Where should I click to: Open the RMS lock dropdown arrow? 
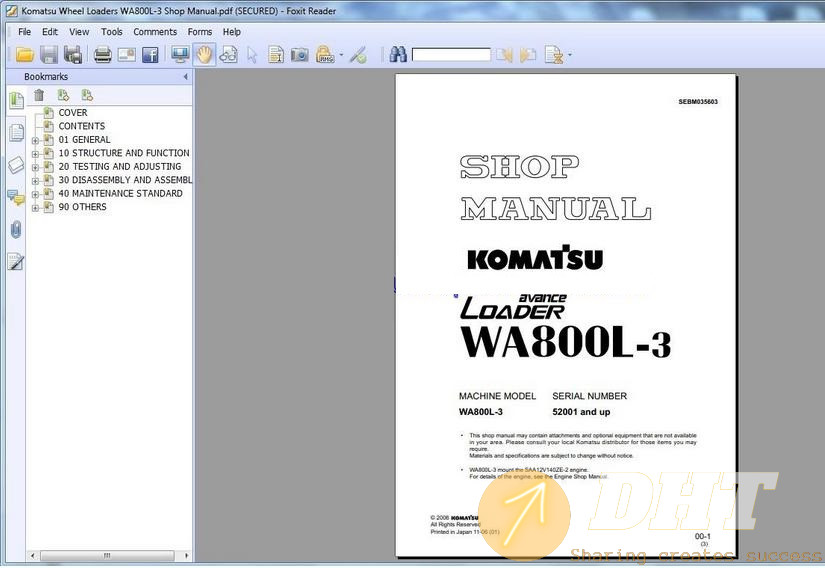click(341, 55)
